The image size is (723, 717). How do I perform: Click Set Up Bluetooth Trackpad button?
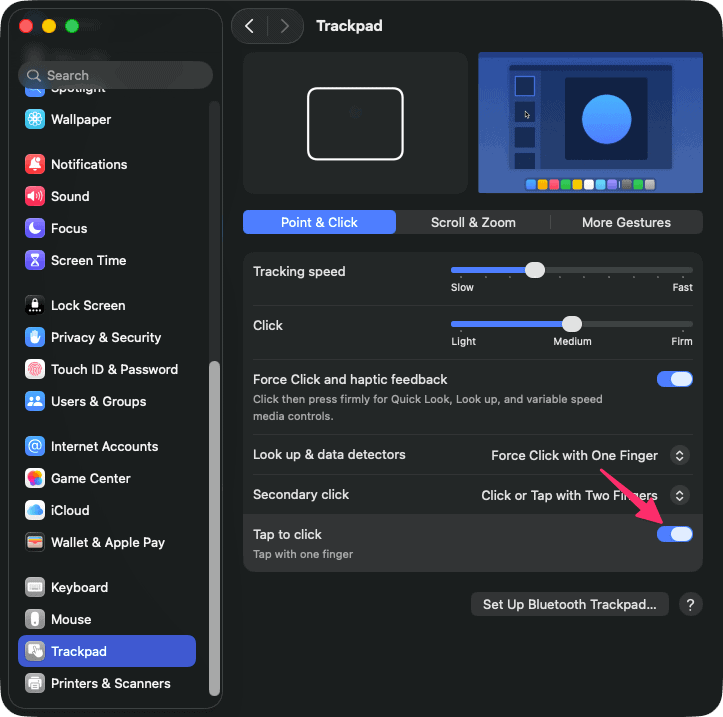coord(569,604)
